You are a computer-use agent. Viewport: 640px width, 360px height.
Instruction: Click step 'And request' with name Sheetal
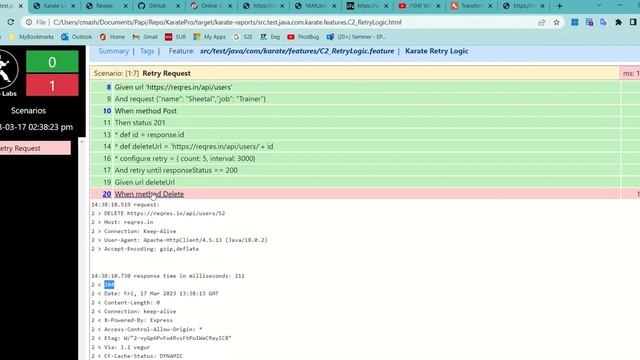(x=190, y=99)
